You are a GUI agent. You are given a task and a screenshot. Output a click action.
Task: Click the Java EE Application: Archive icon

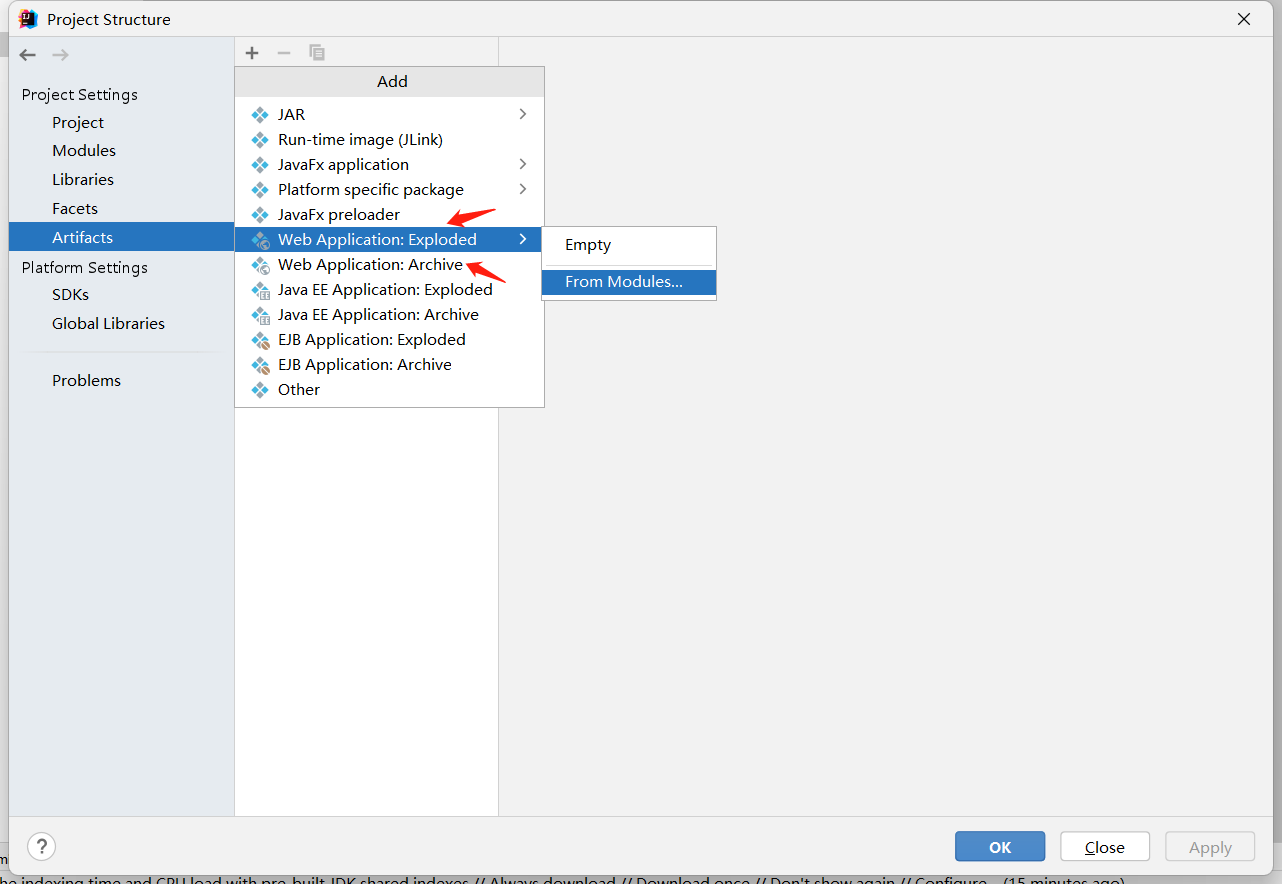point(260,315)
